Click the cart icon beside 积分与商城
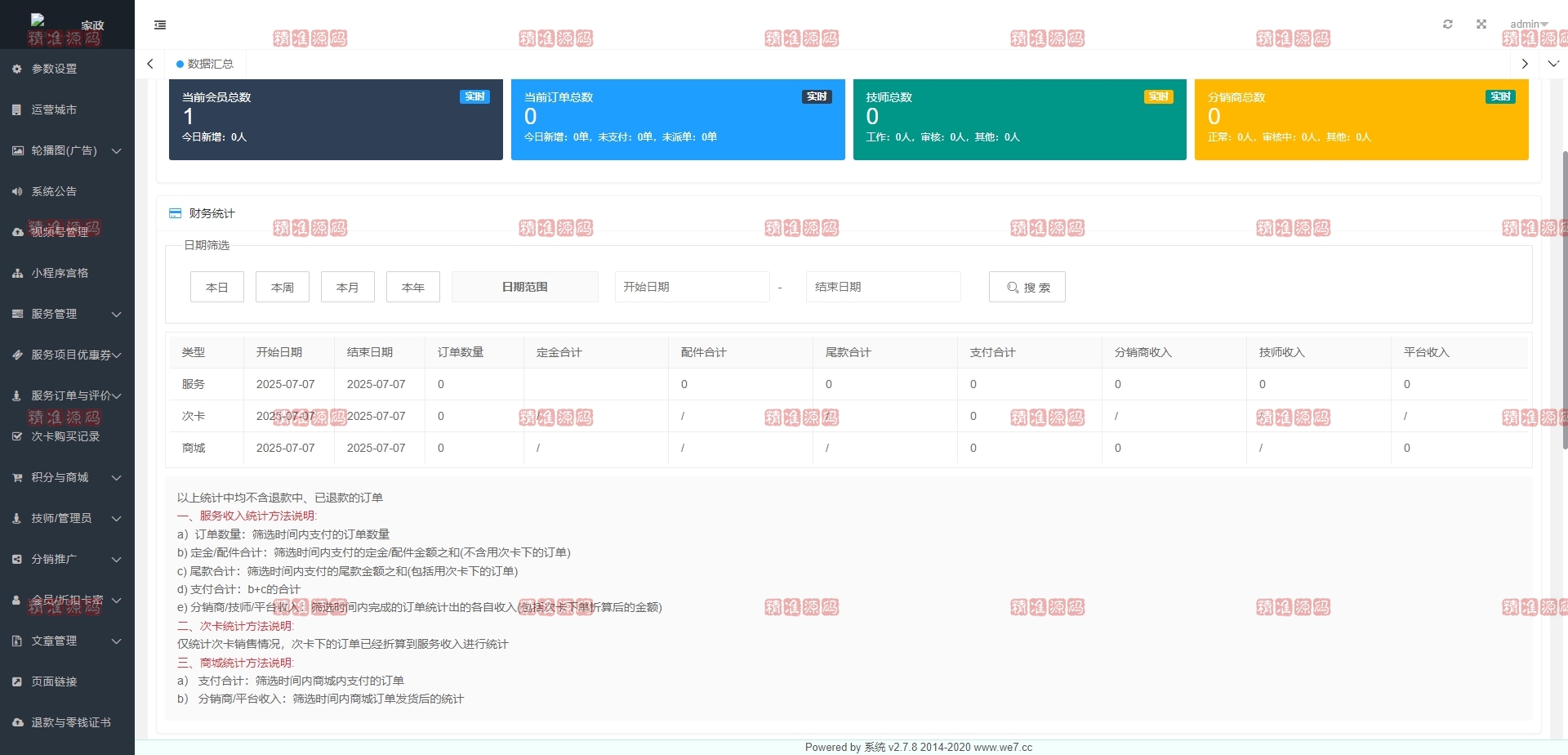Image resolution: width=1568 pixels, height=755 pixels. 17,477
